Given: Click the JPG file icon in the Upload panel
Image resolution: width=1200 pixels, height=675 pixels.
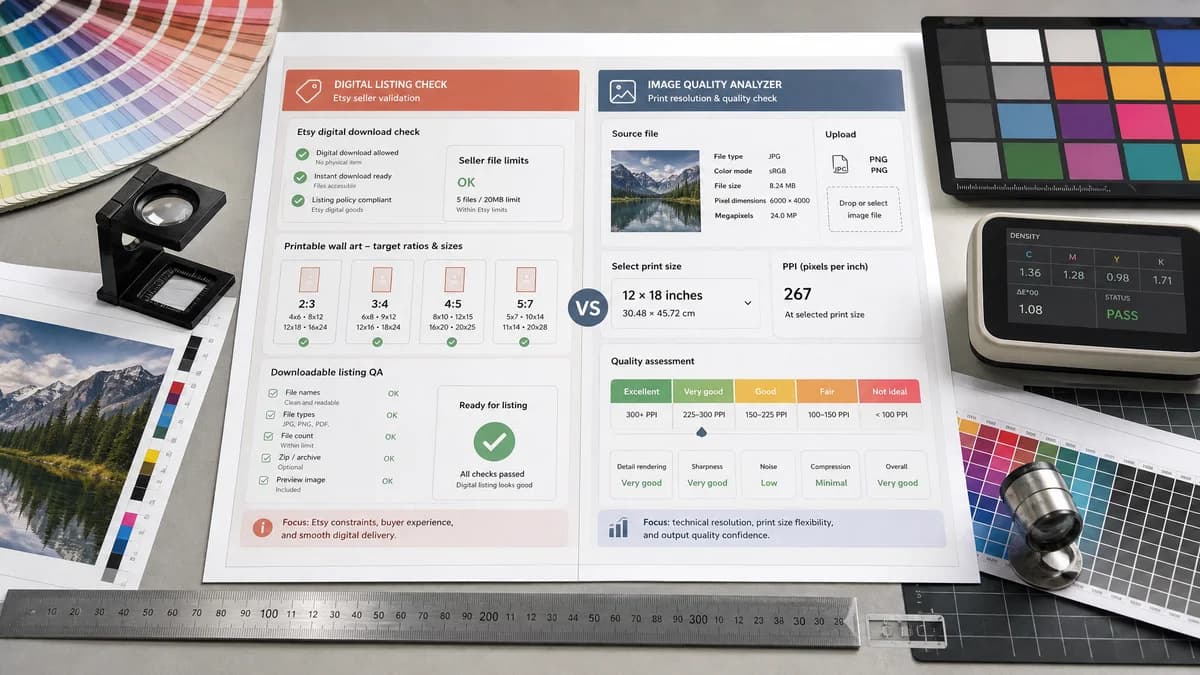Looking at the screenshot, I should click(x=840, y=166).
